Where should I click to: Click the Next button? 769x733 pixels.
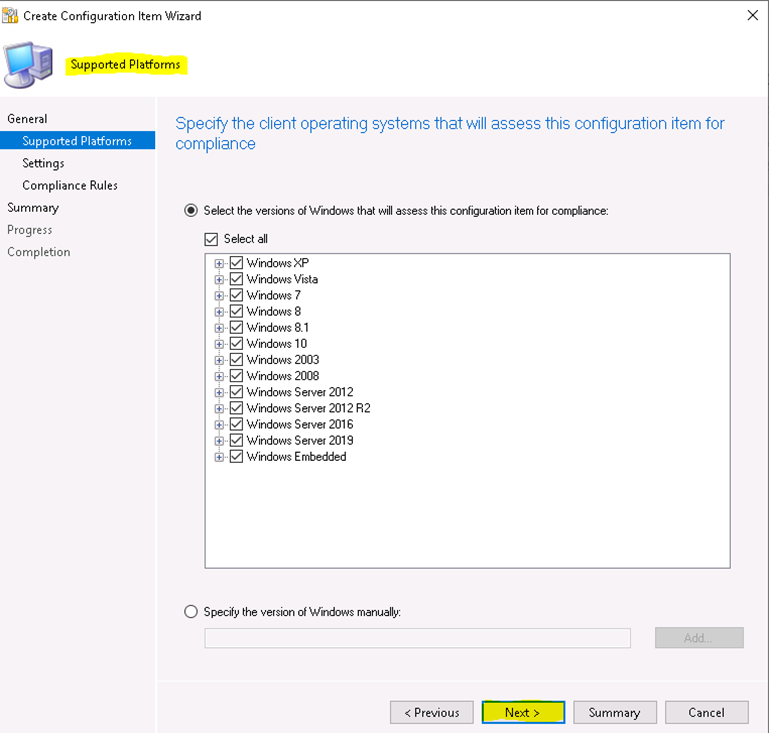[x=523, y=712]
